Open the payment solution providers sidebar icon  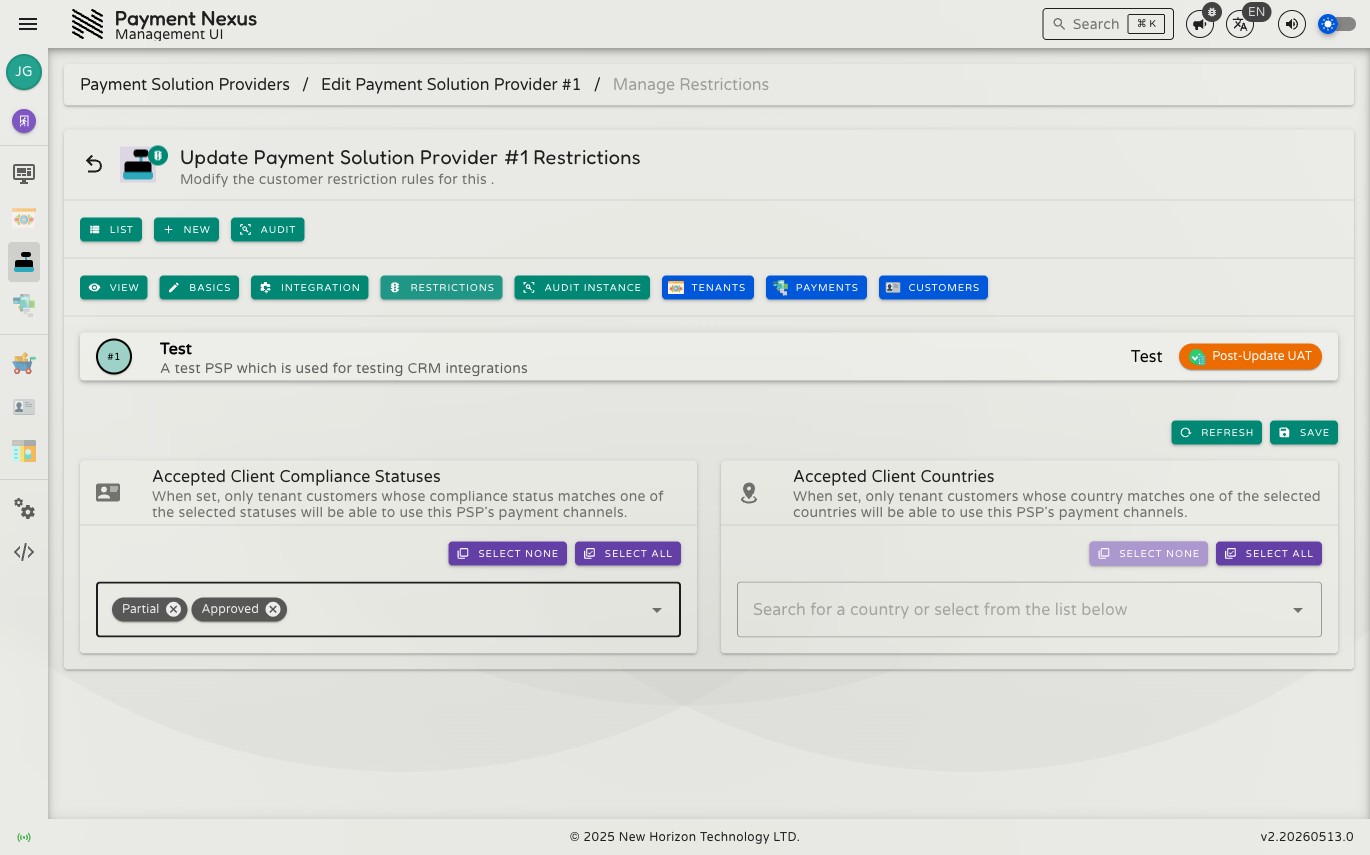[x=24, y=262]
